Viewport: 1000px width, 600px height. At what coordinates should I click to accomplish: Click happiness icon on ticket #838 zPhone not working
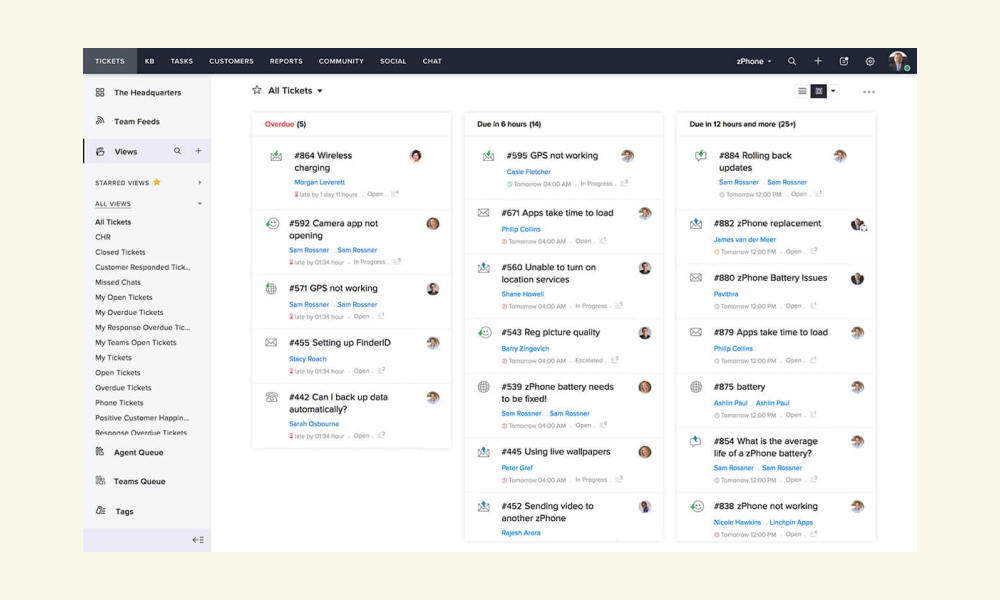click(696, 506)
